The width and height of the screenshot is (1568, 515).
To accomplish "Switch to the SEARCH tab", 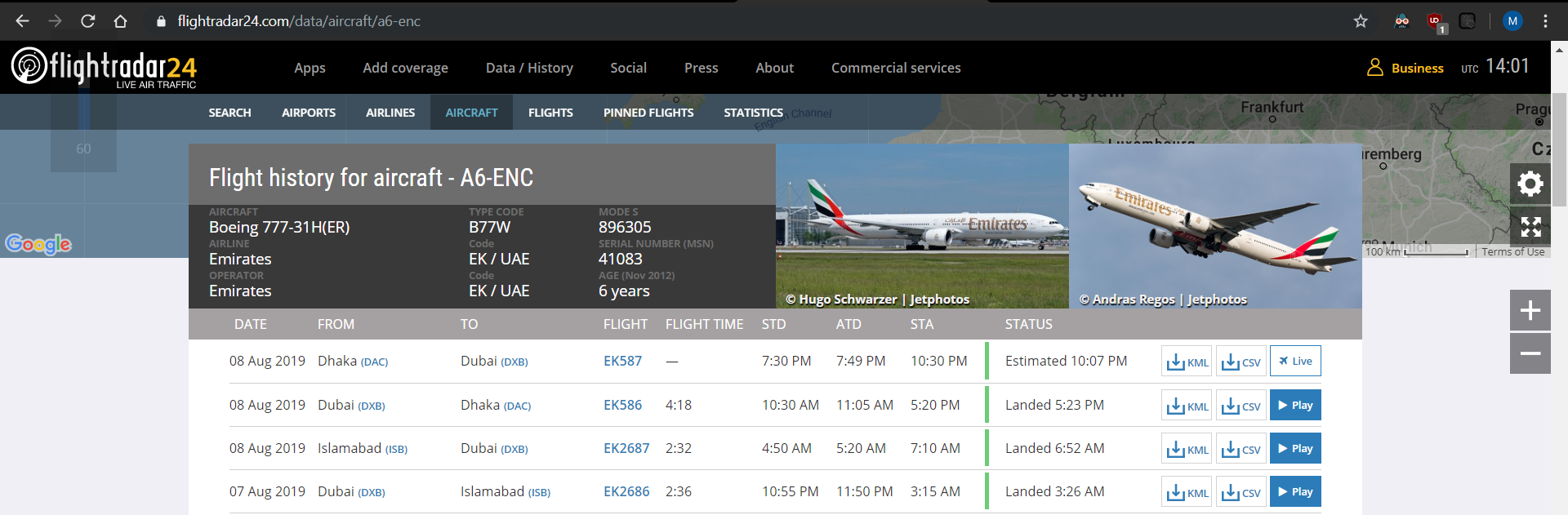I will click(229, 113).
